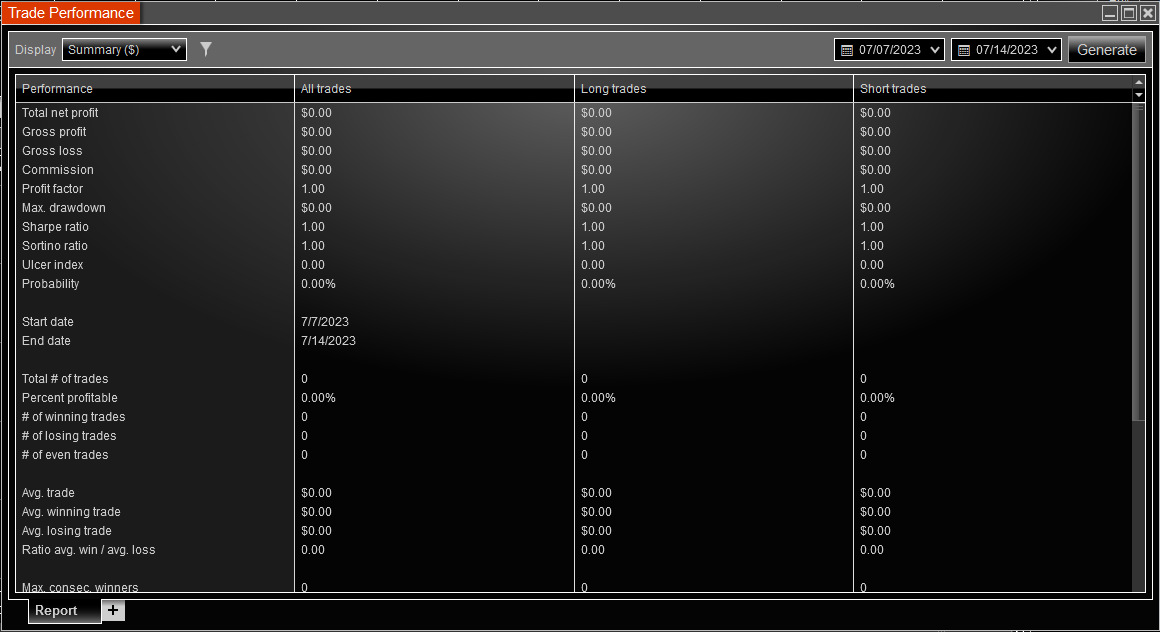The height and width of the screenshot is (632, 1160).
Task: Click Long trades Ulcer index value
Action: (x=593, y=265)
